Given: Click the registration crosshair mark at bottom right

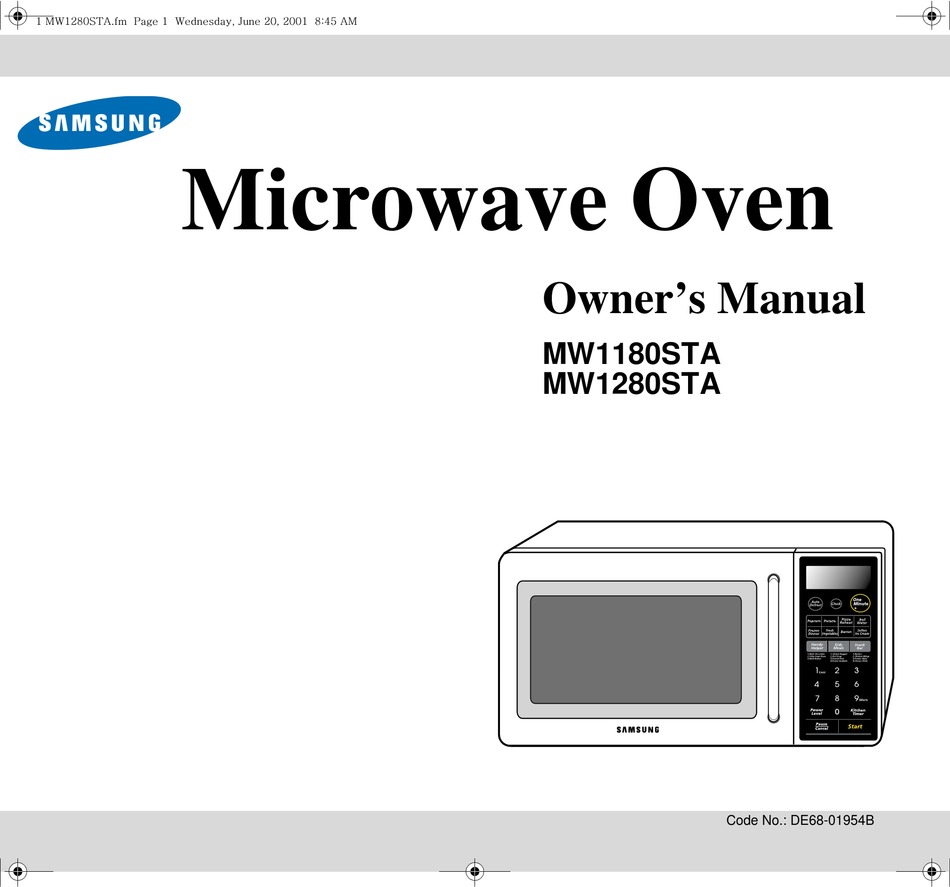Looking at the screenshot, I should click(932, 872).
